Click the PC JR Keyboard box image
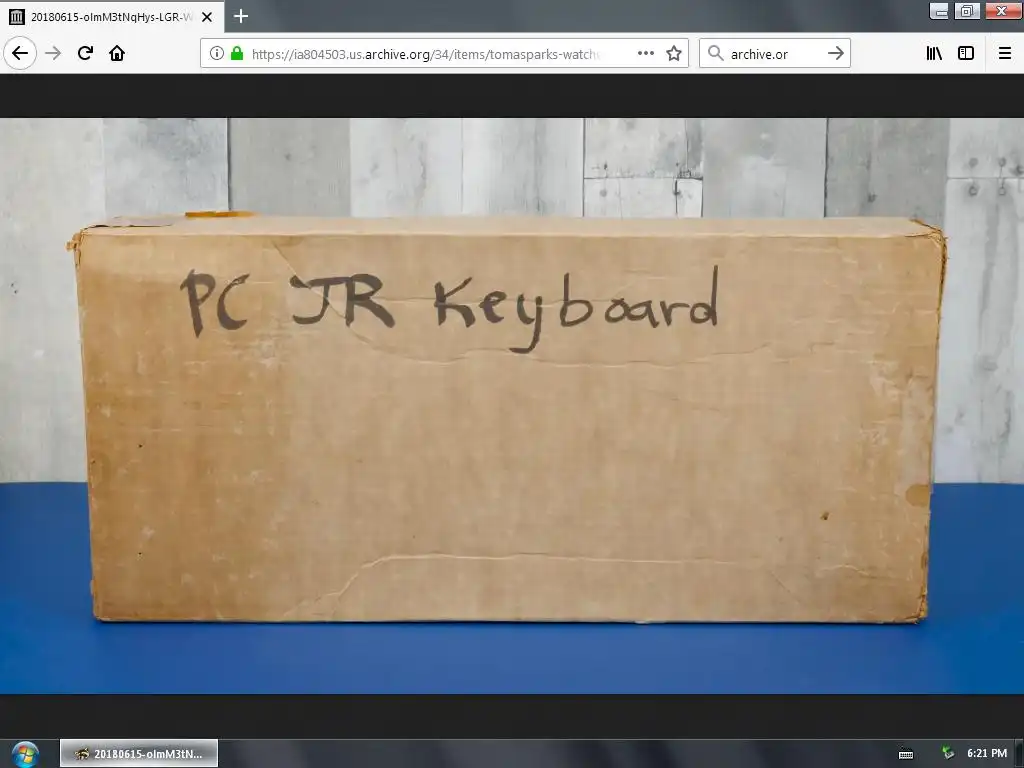 [x=512, y=406]
